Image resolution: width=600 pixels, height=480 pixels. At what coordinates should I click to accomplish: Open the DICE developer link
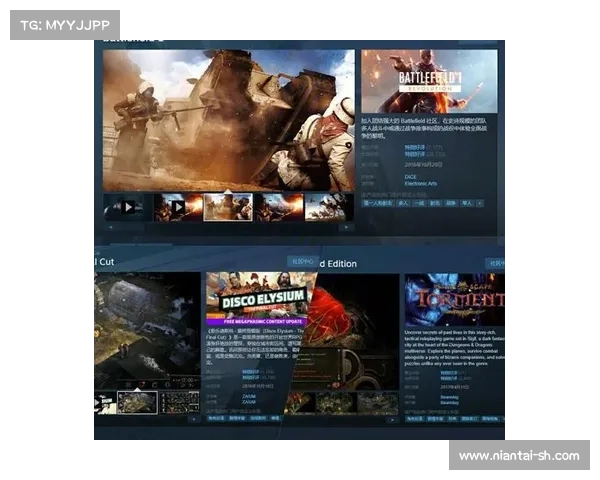pos(410,177)
